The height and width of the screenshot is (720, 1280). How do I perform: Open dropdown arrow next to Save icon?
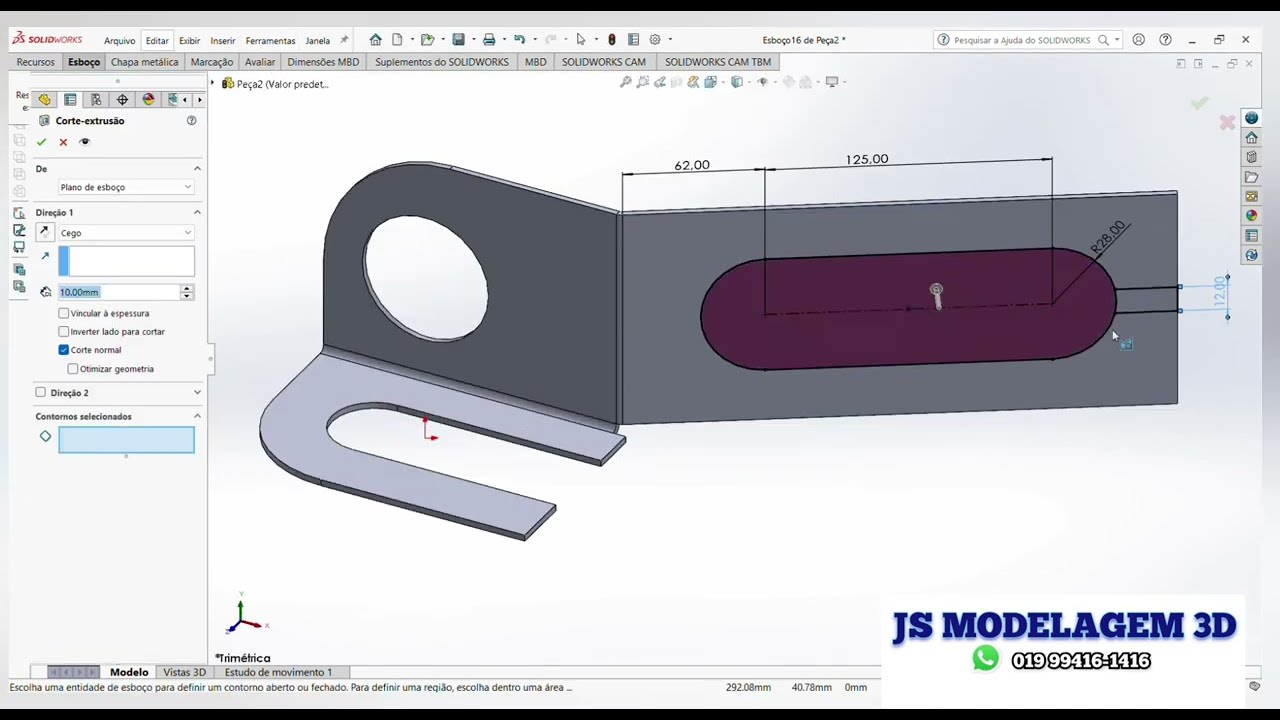pos(472,40)
